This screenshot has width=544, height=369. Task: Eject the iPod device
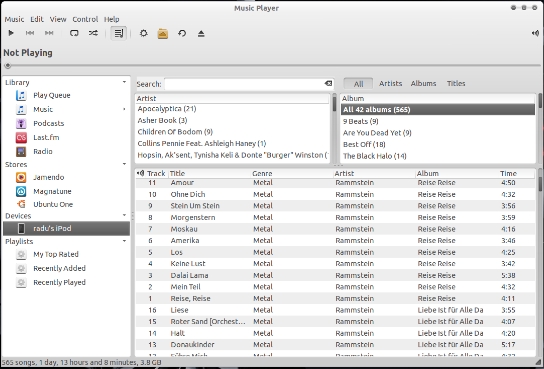201,34
